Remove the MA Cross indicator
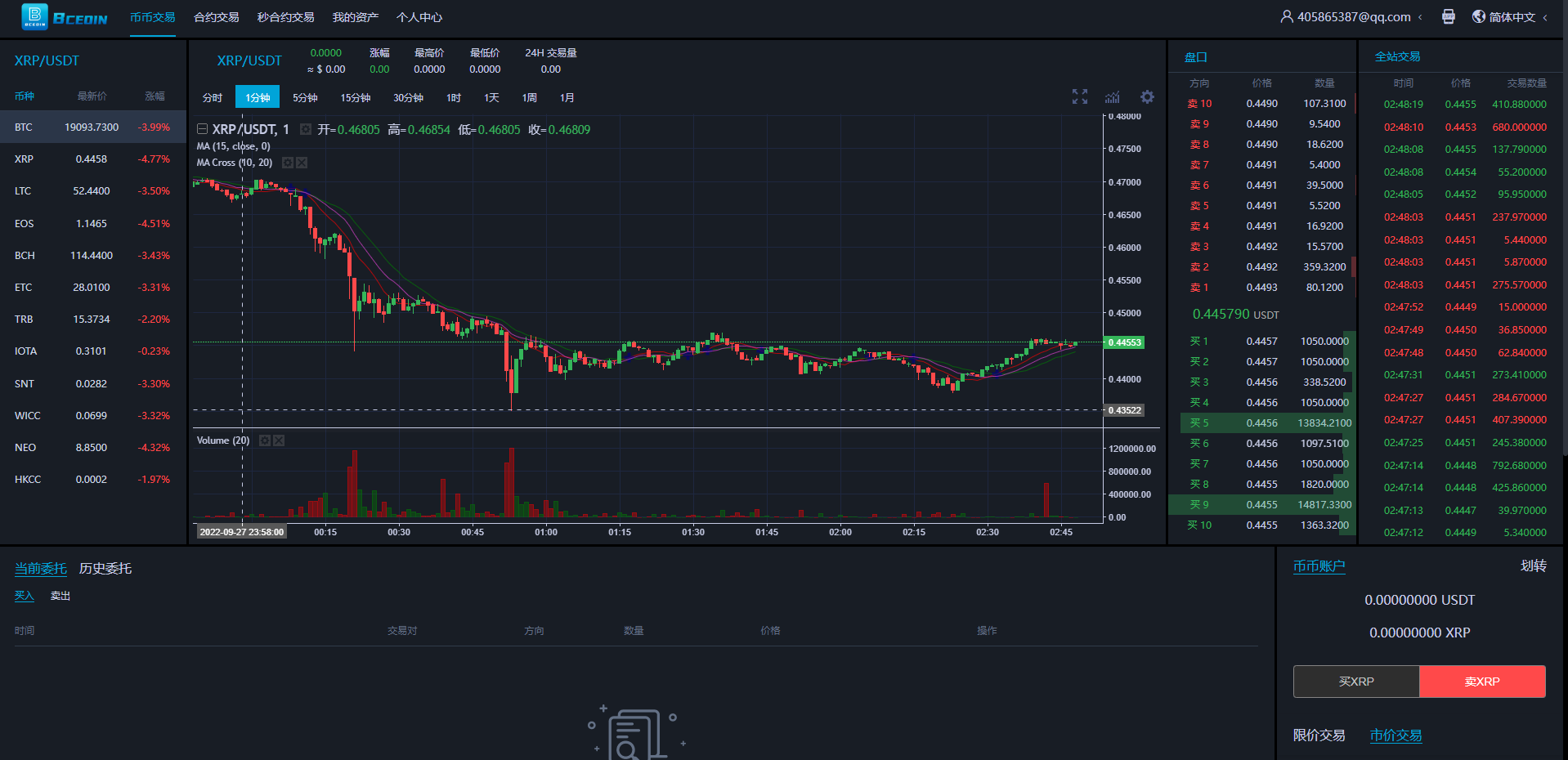This screenshot has height=760, width=1568. click(302, 163)
